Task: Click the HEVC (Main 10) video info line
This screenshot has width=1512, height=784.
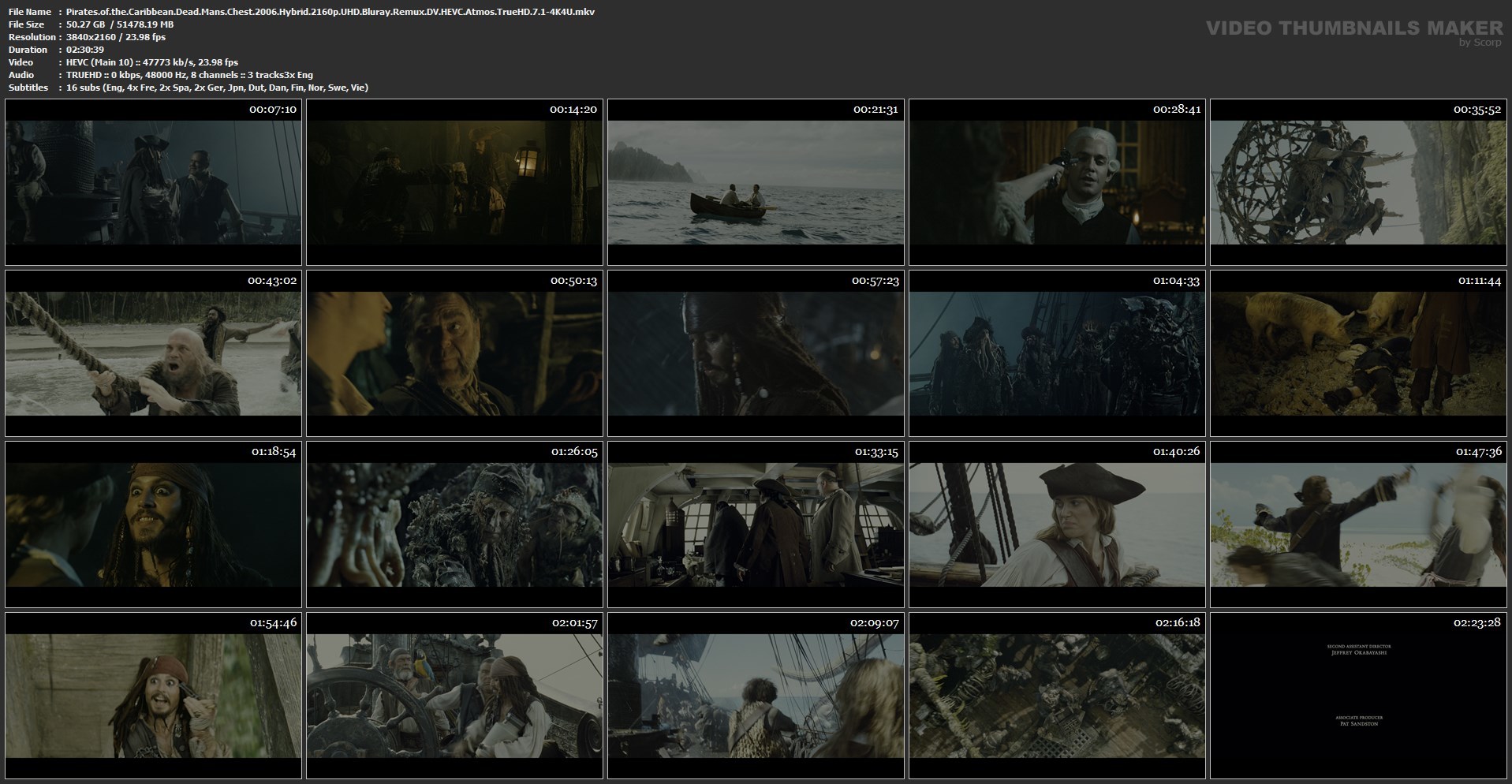Action: point(152,62)
